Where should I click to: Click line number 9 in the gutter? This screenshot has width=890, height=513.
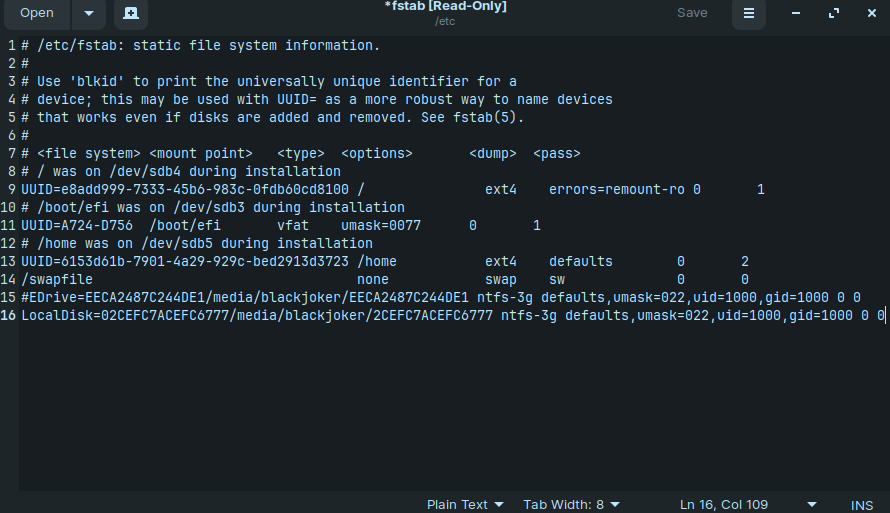[x=11, y=190]
